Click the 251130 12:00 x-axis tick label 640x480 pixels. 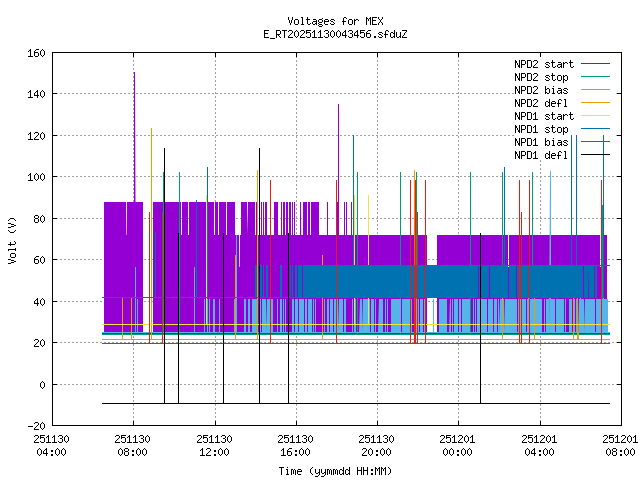214,445
